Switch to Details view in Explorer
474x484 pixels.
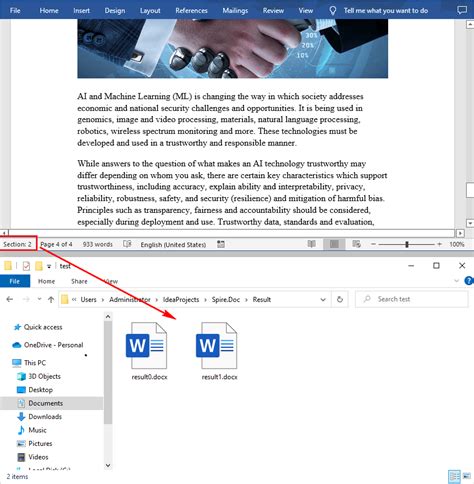click(454, 477)
